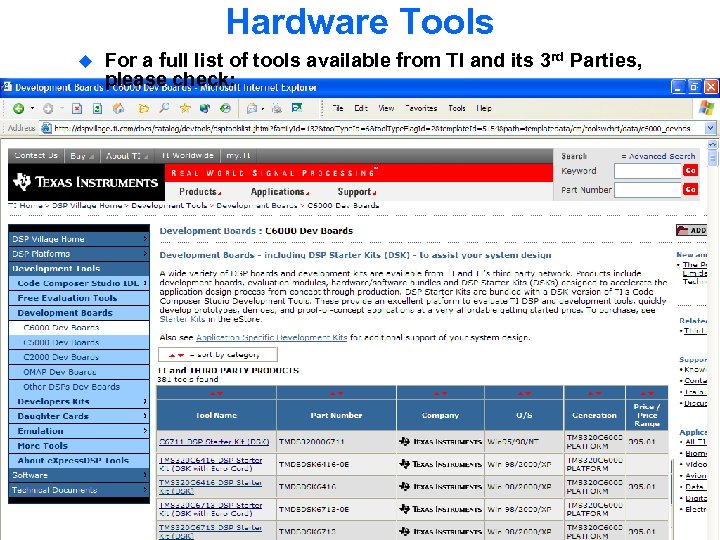The height and width of the screenshot is (540, 720).
Task: Open the Applications navigation menu
Action: tap(280, 192)
